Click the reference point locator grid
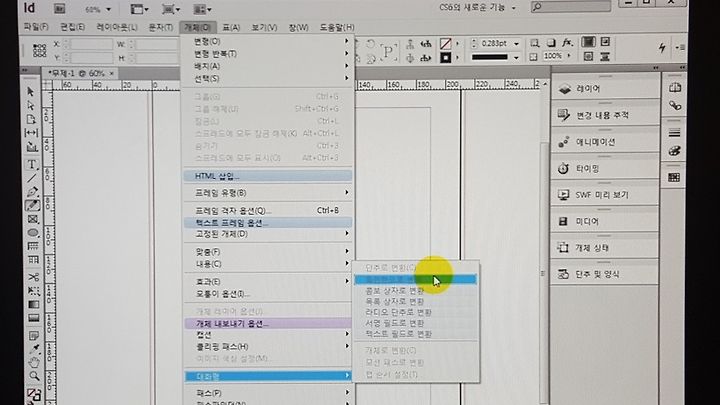The width and height of the screenshot is (720, 405). tap(39, 51)
